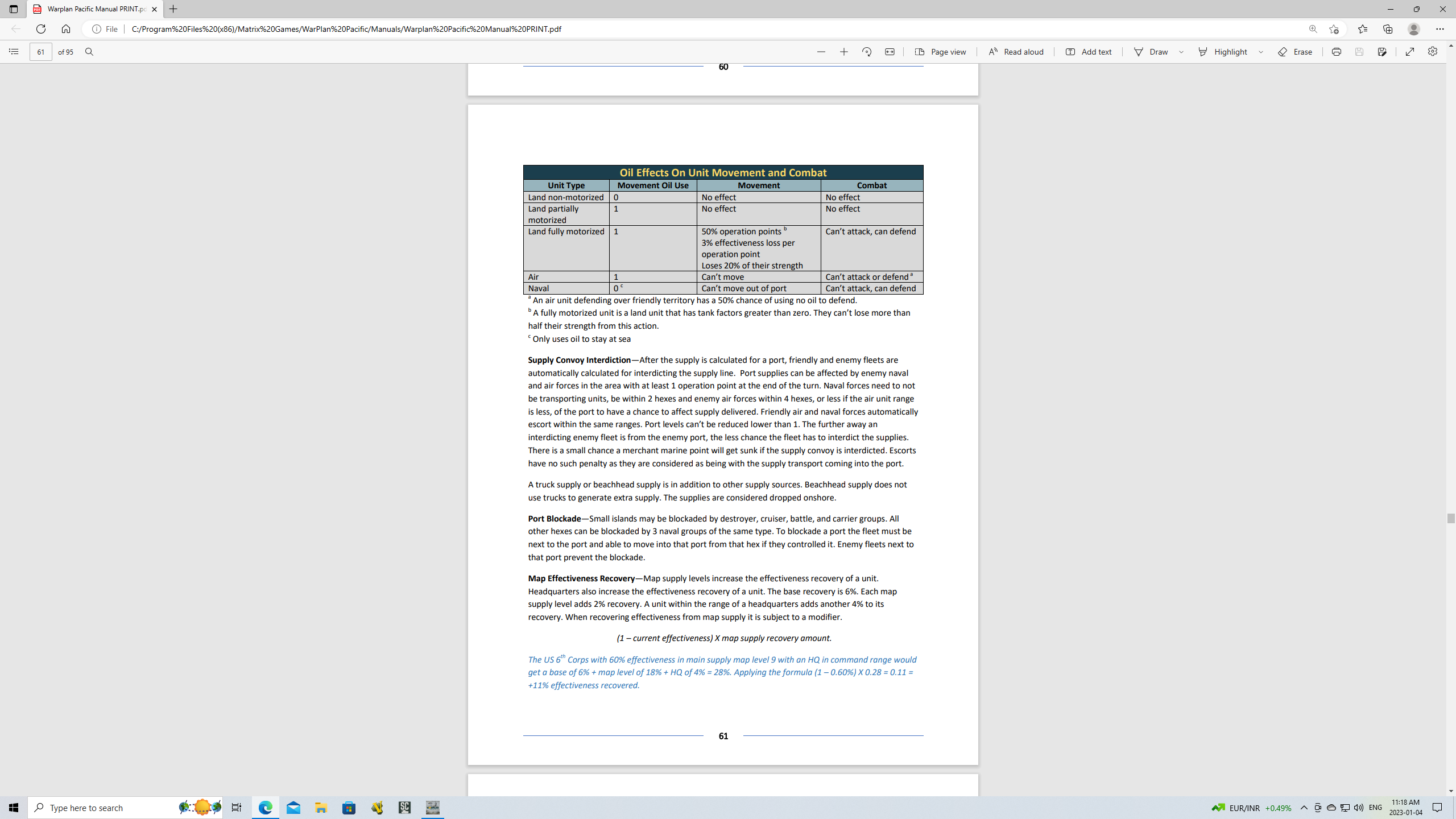1456x819 pixels.
Task: Open Find in PDF search
Action: click(x=89, y=52)
